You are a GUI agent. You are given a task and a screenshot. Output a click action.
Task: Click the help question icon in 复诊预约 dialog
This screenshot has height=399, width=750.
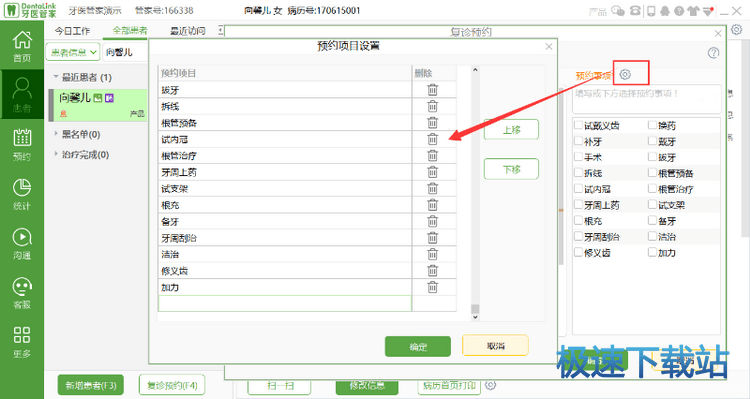coord(713,53)
